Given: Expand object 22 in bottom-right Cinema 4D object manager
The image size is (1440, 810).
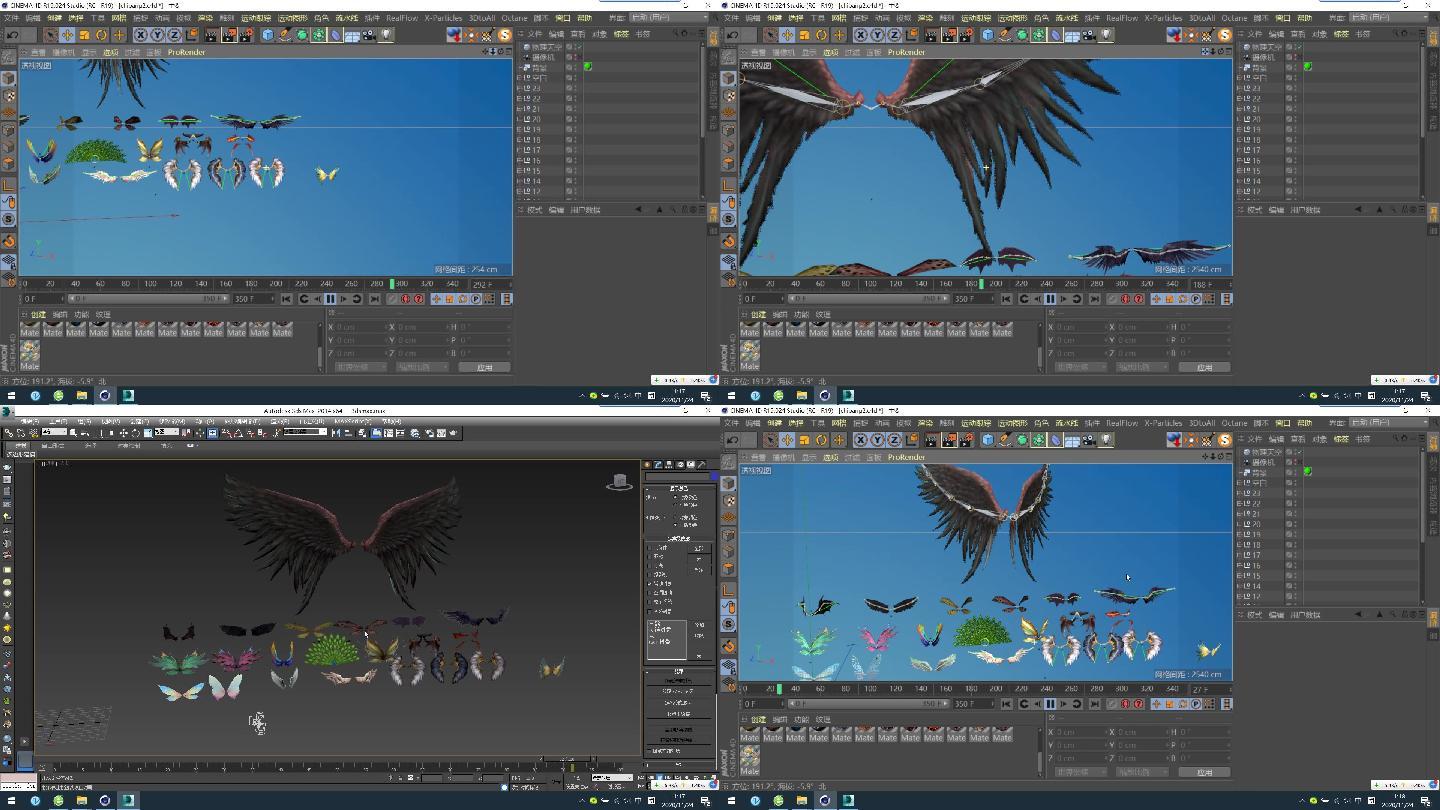Looking at the screenshot, I should tap(1238, 503).
